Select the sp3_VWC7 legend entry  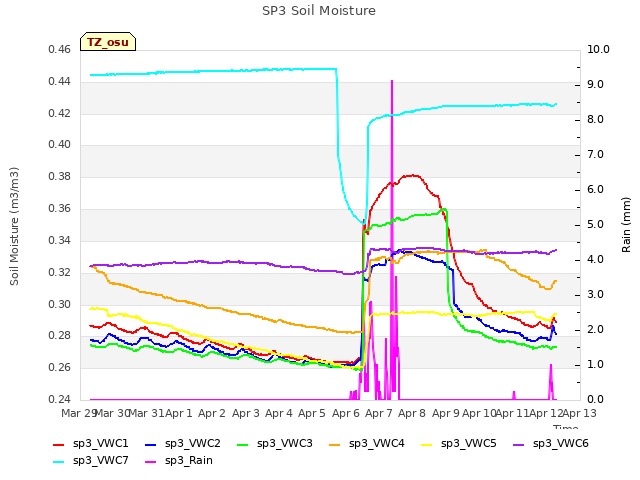(91, 461)
